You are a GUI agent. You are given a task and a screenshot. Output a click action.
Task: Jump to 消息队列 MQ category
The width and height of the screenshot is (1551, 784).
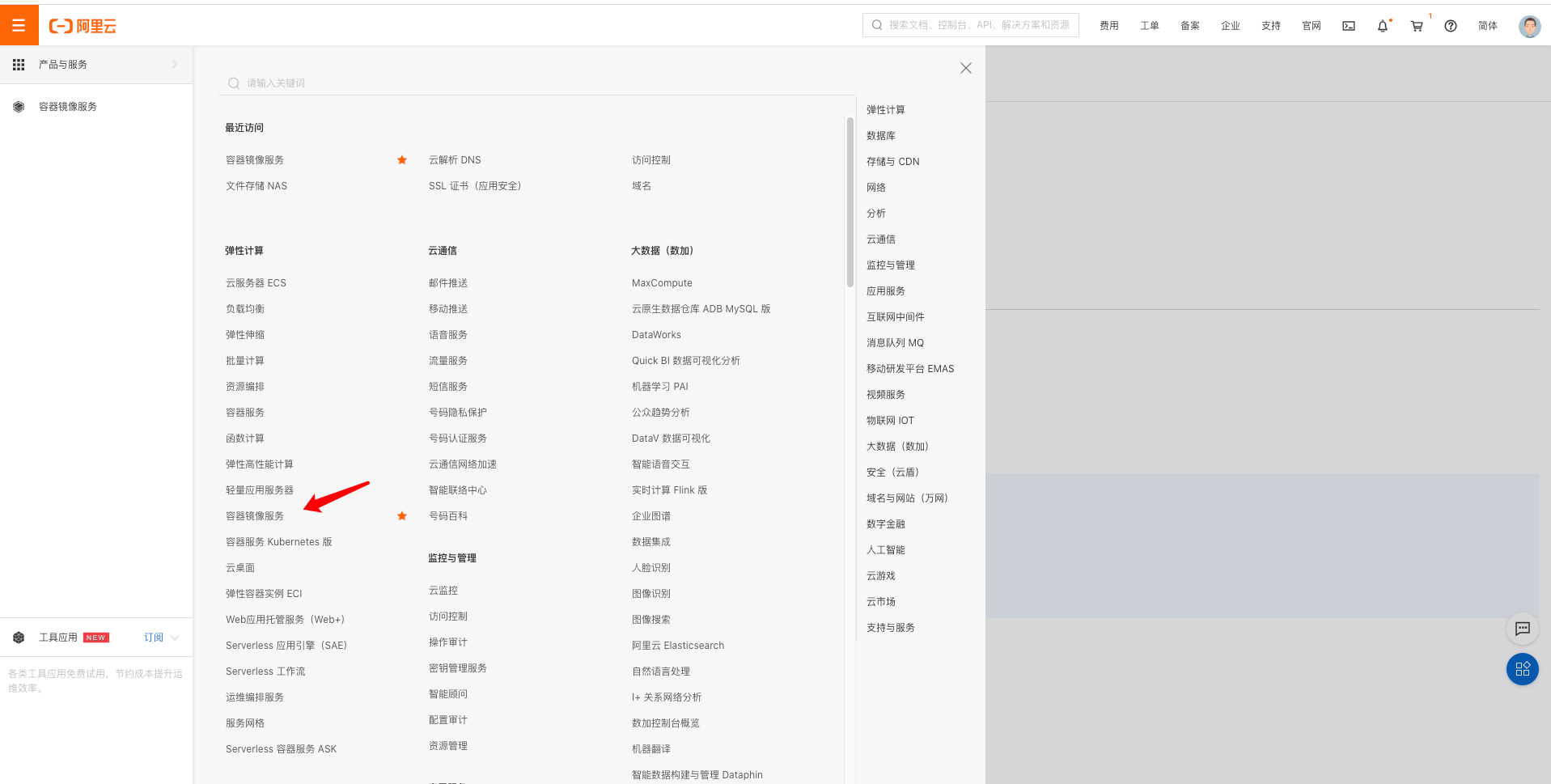coord(895,343)
